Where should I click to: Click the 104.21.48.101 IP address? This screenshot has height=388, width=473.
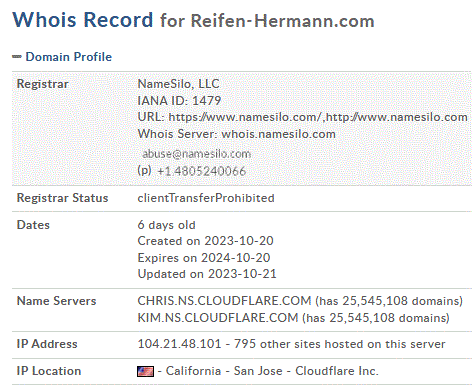click(179, 344)
